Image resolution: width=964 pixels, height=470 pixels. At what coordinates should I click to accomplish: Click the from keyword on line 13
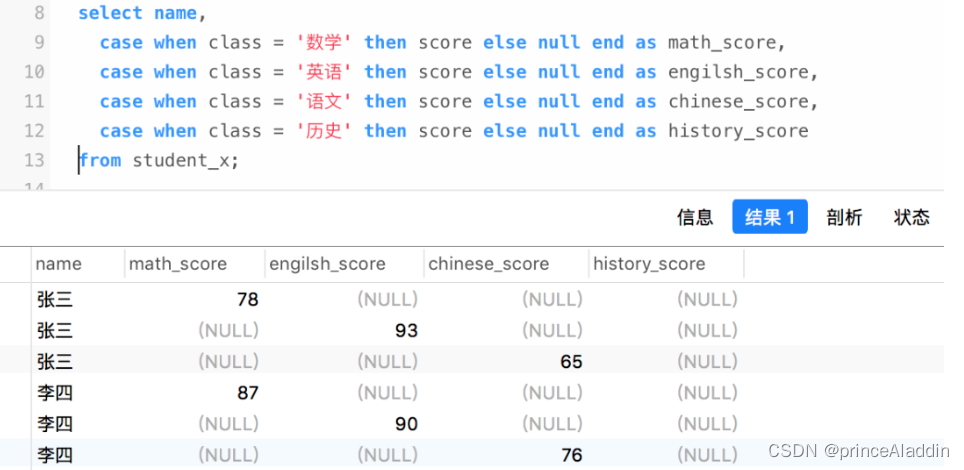coord(100,161)
